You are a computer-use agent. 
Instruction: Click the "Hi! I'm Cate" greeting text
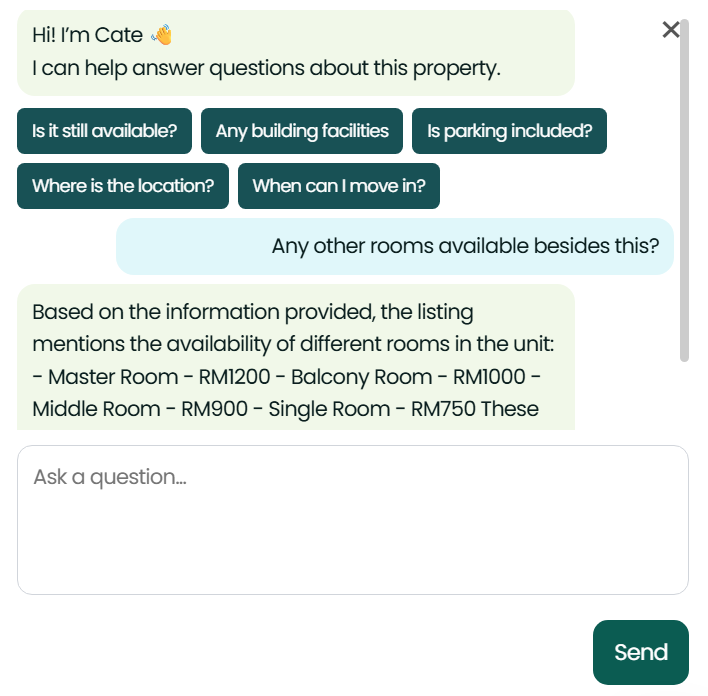click(x=87, y=35)
